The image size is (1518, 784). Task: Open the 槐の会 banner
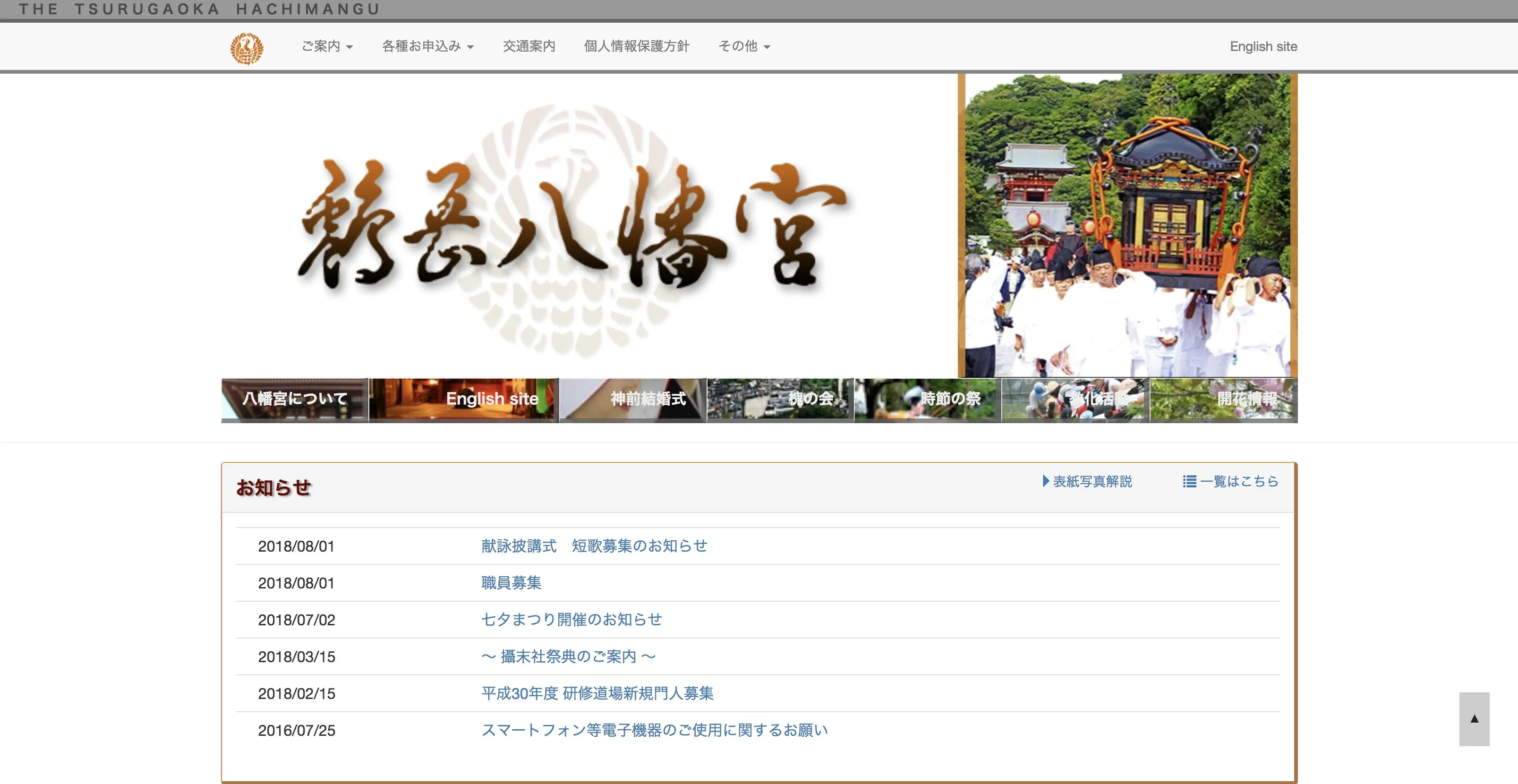click(x=780, y=400)
